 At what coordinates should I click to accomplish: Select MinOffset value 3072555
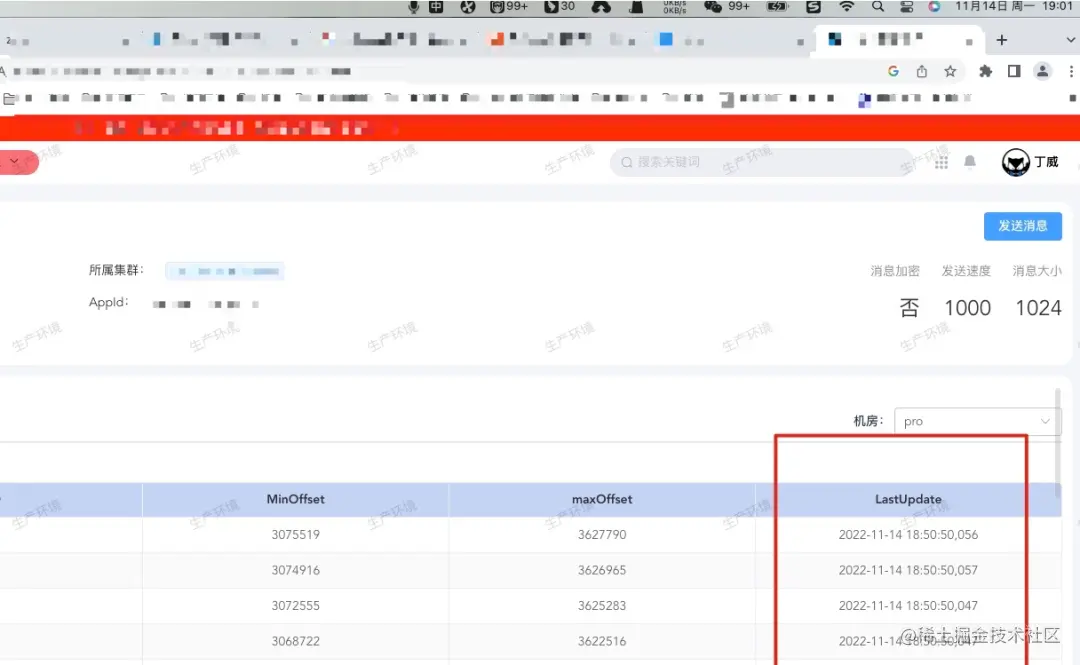pyautogui.click(x=295, y=606)
